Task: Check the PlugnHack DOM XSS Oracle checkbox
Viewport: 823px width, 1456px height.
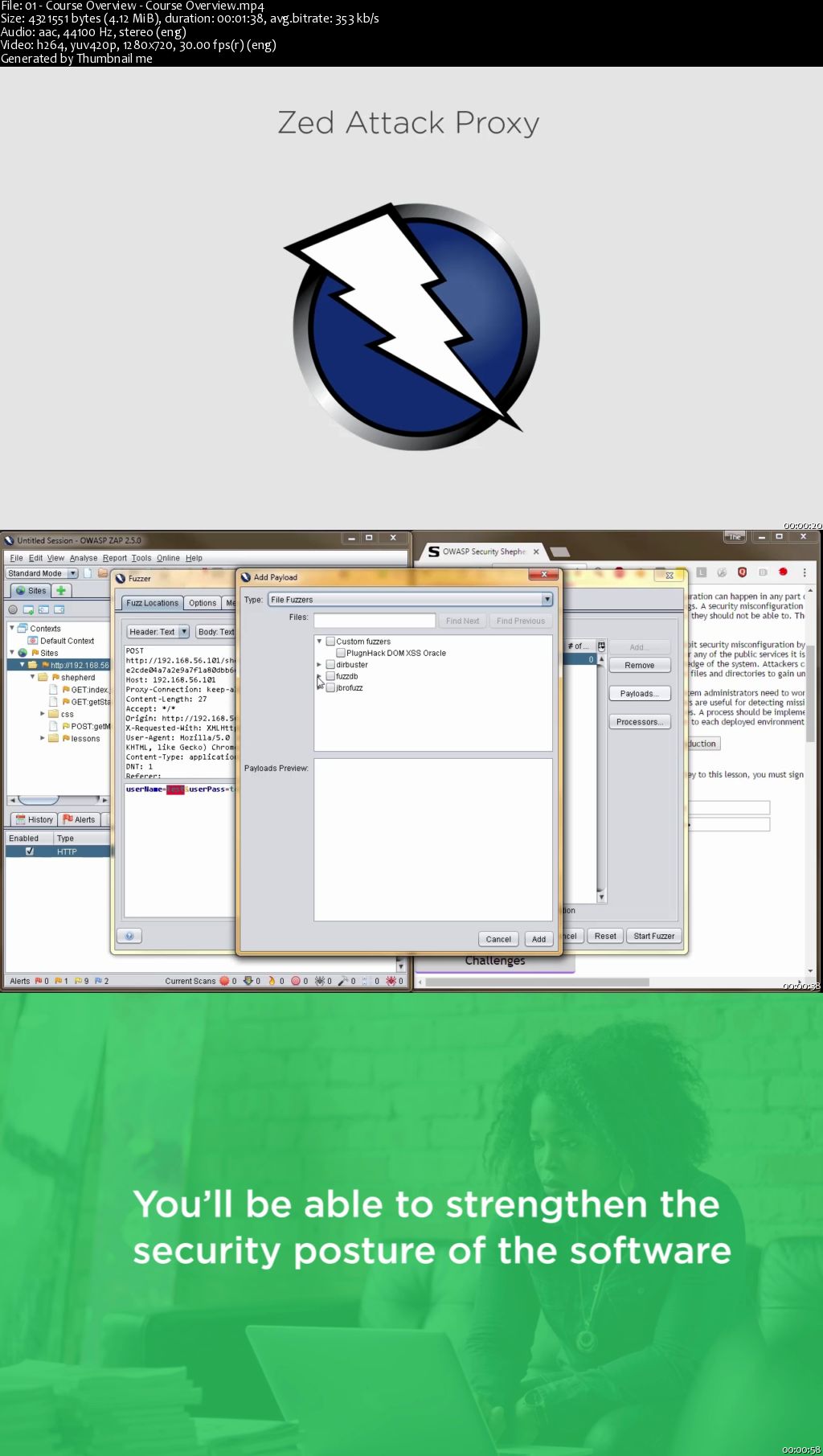Action: click(341, 653)
